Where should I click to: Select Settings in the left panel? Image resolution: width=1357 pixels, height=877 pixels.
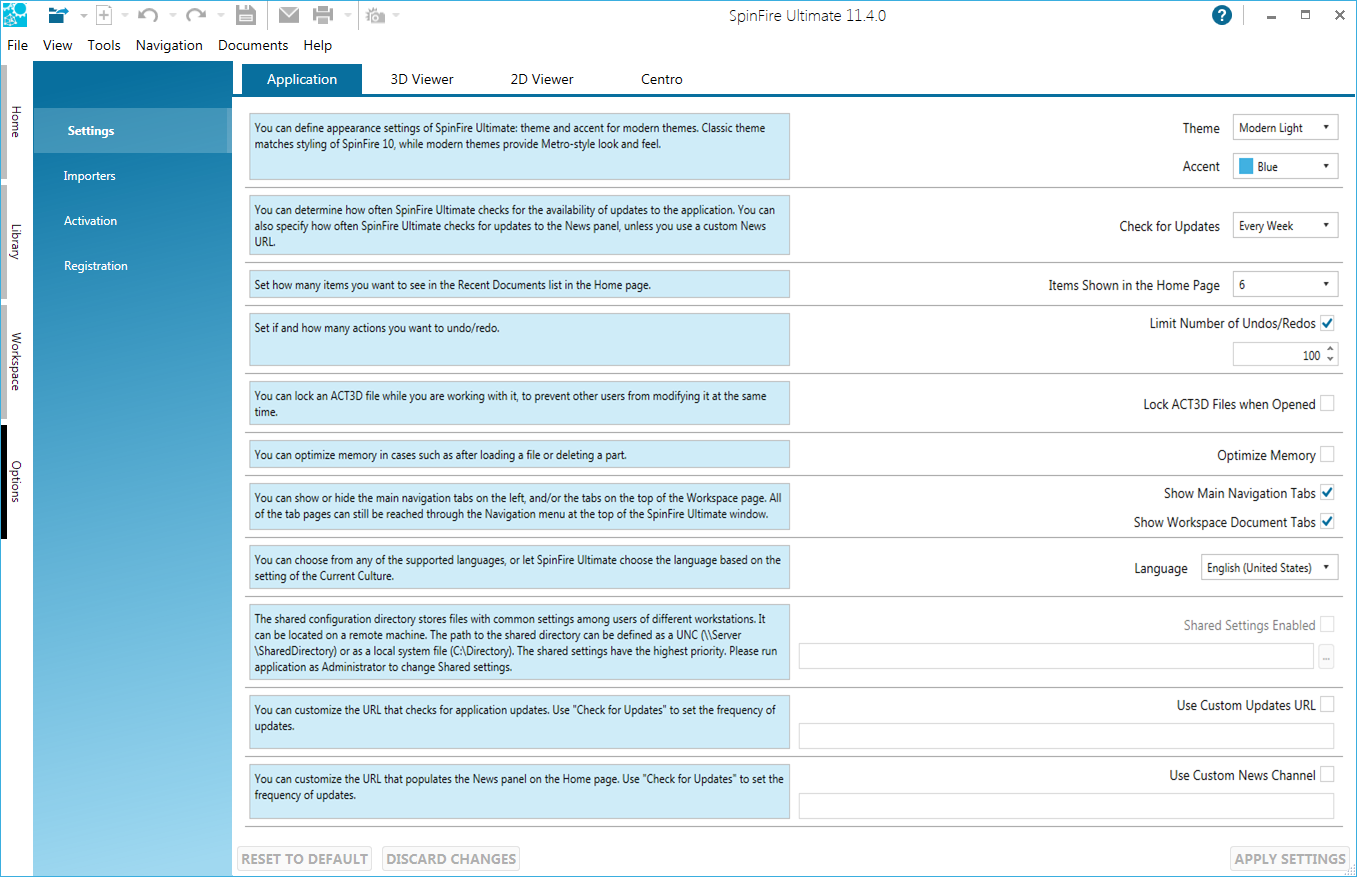pyautogui.click(x=131, y=130)
